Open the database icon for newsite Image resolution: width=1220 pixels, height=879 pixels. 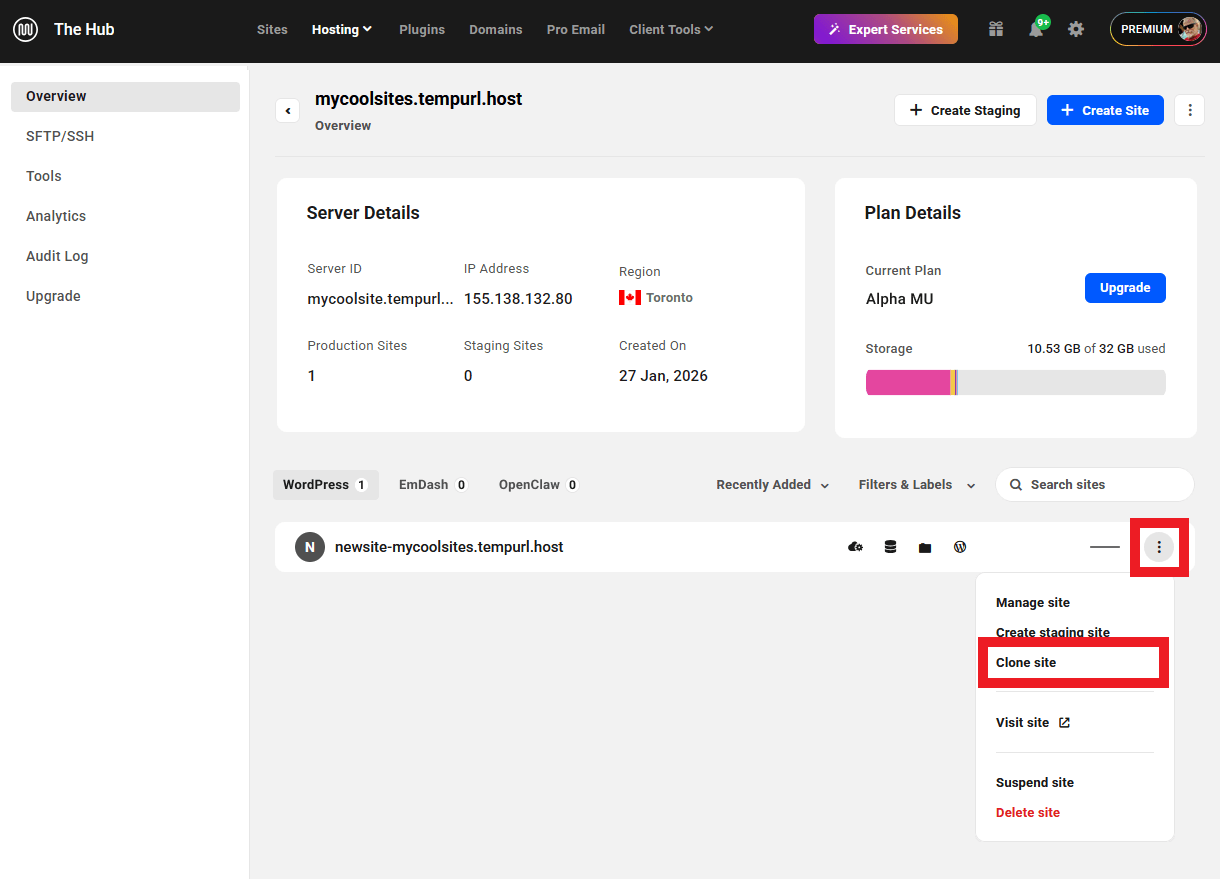890,547
